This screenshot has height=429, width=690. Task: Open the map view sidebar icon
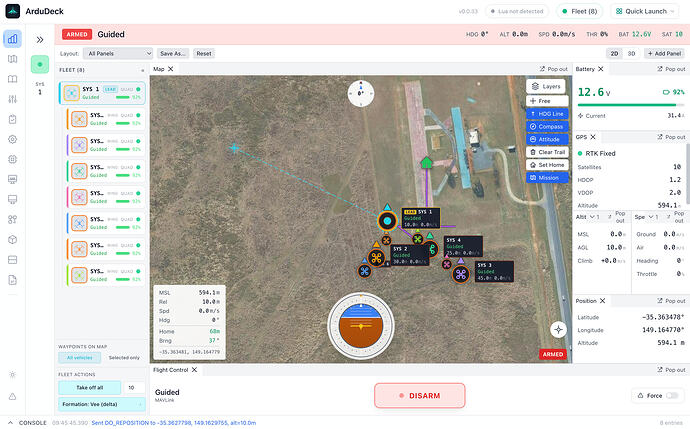pyautogui.click(x=12, y=59)
